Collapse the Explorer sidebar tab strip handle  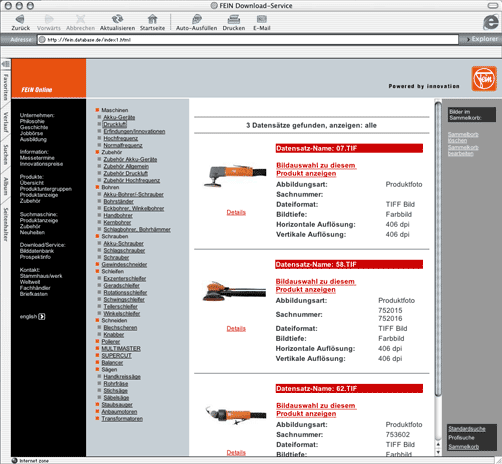click(x=6, y=64)
